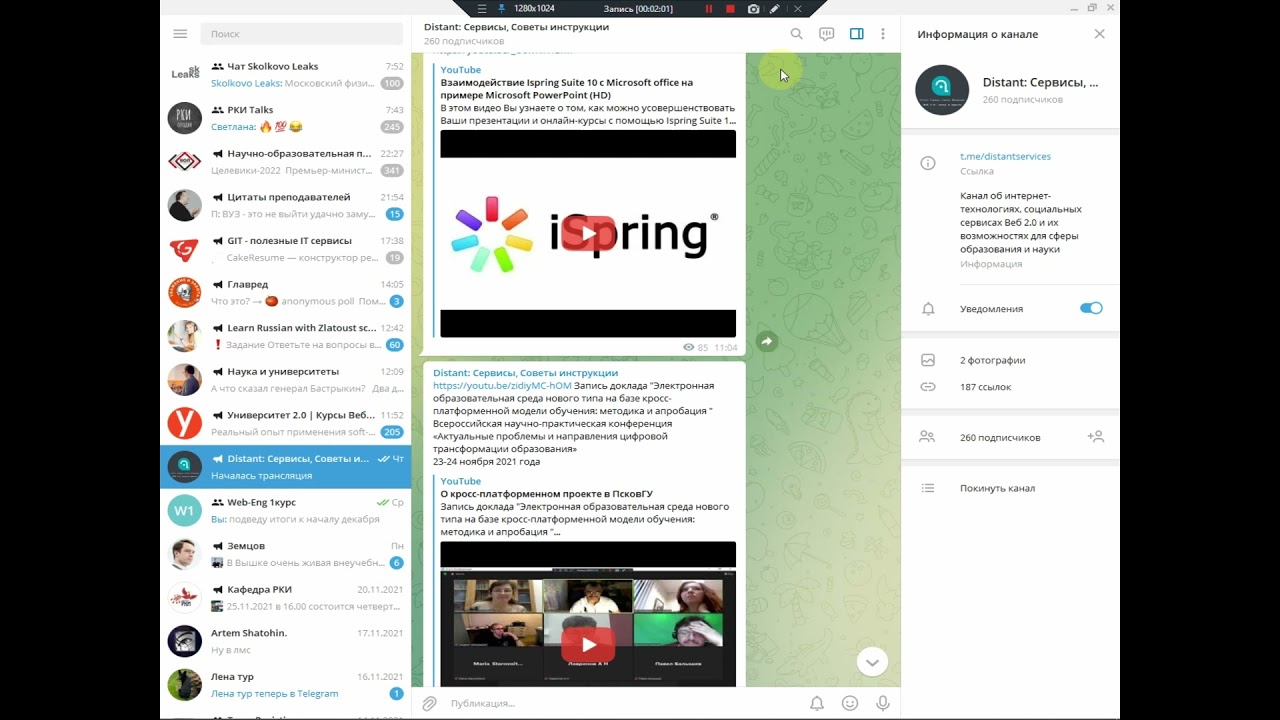Toggle channel notifications switch

tap(1091, 308)
